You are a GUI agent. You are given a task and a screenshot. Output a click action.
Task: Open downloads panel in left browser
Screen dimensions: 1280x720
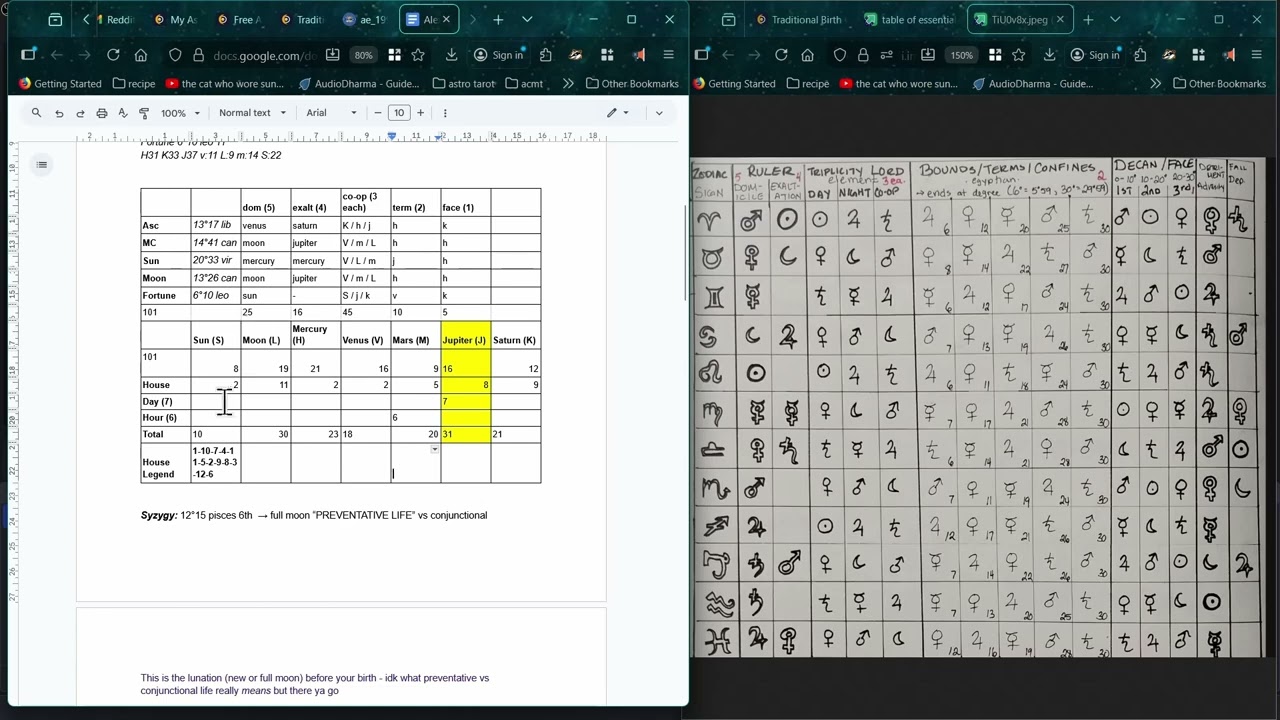[x=451, y=55]
